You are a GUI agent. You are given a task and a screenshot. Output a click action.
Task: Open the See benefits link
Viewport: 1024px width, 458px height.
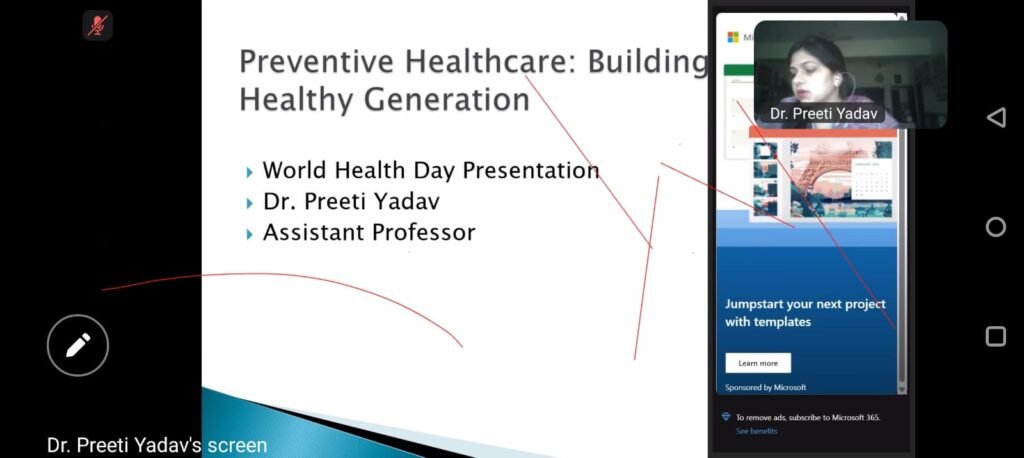756,431
